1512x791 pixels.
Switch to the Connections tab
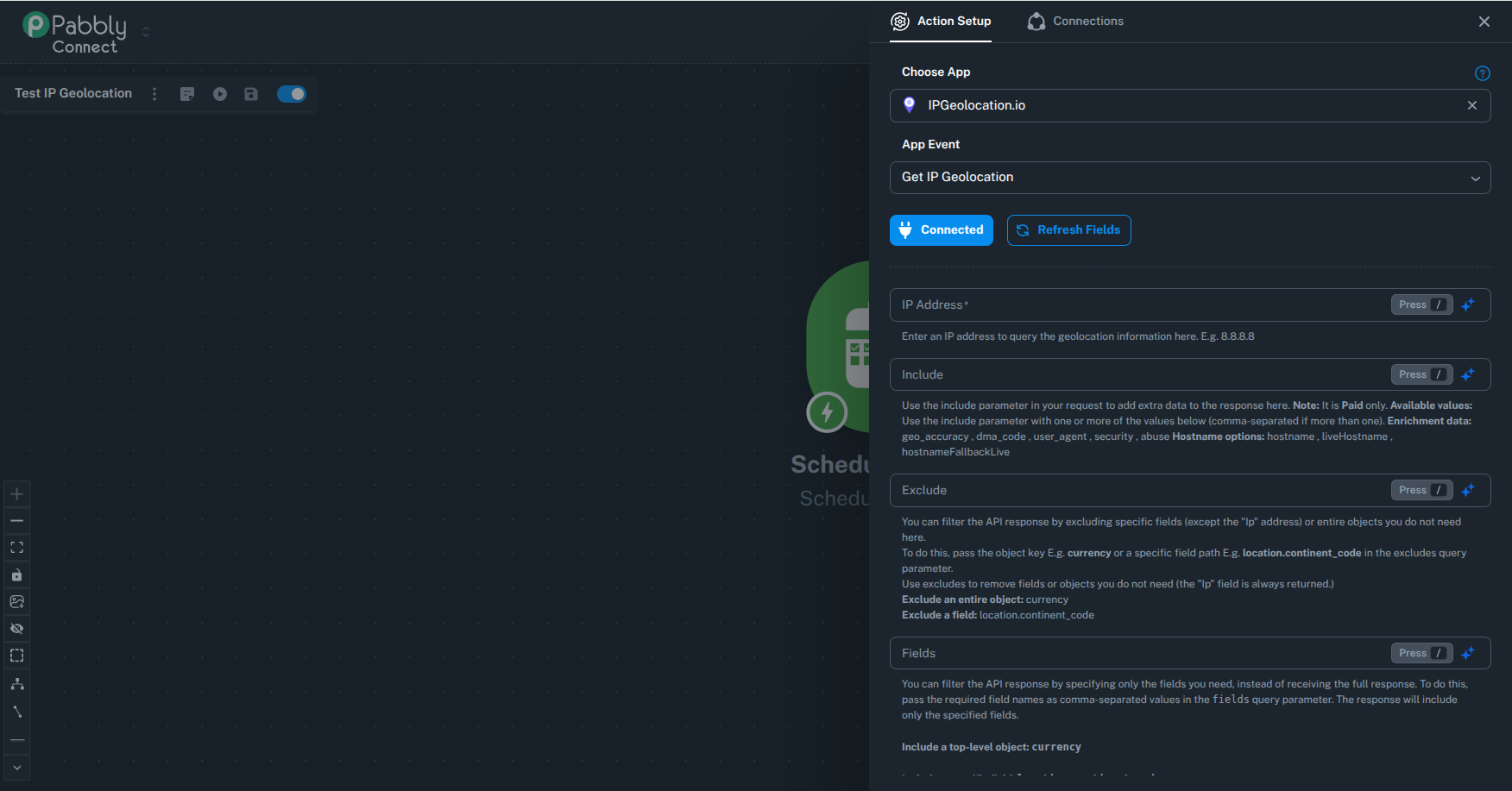(1075, 22)
